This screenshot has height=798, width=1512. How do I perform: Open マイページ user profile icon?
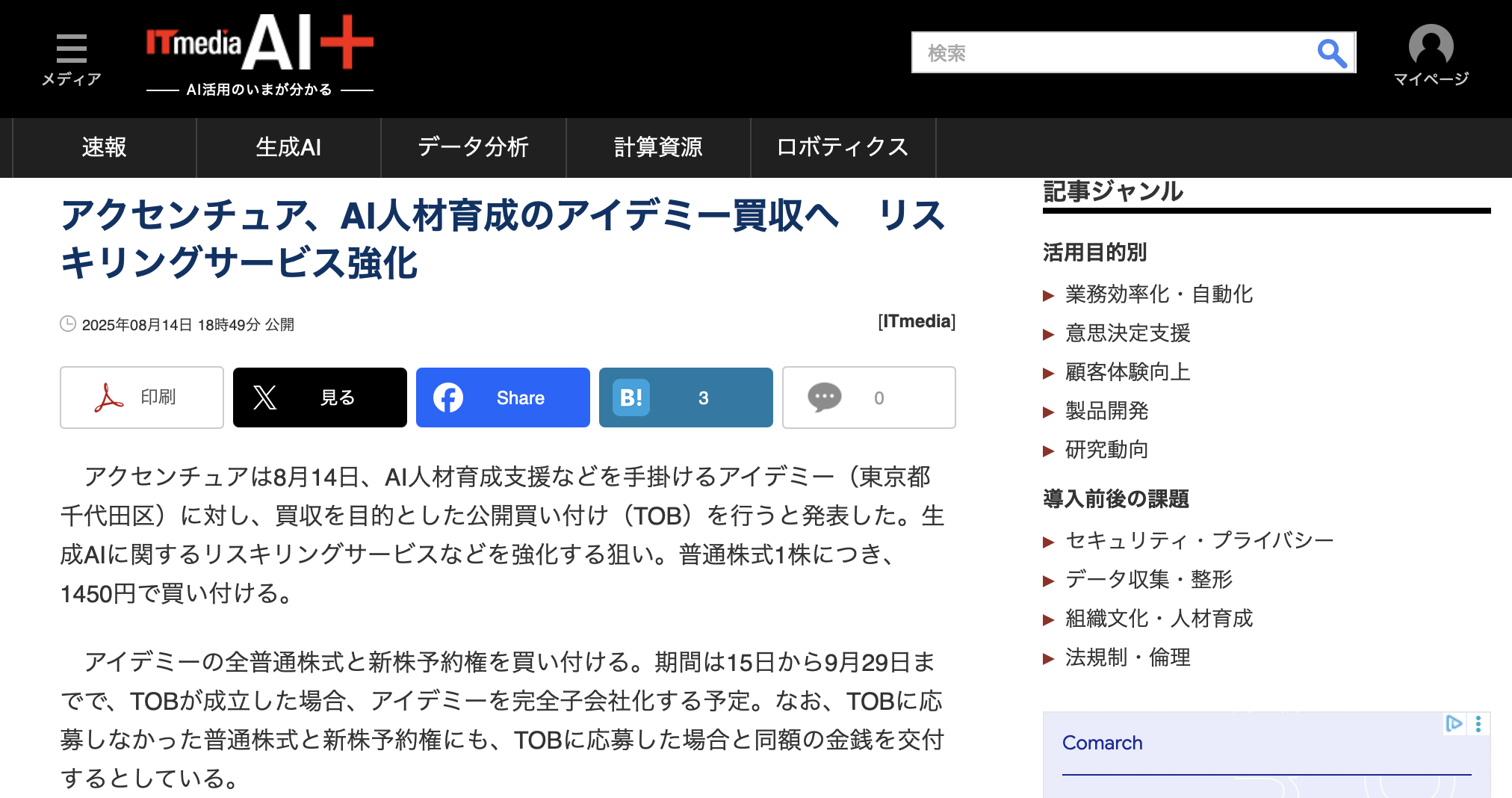coord(1431,56)
